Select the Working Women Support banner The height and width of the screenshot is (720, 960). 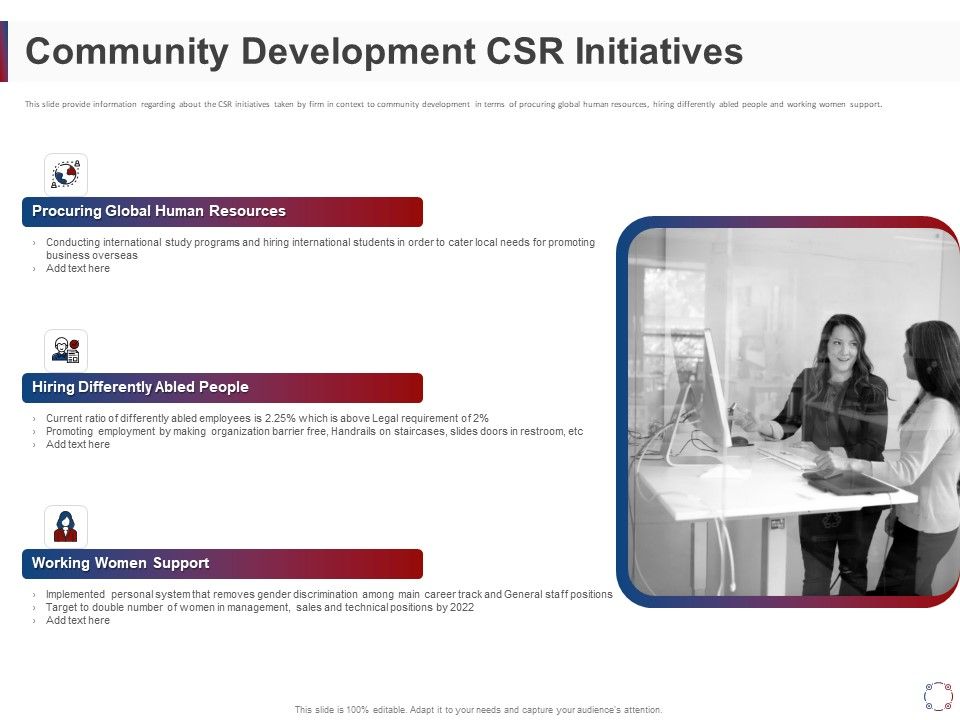point(222,564)
